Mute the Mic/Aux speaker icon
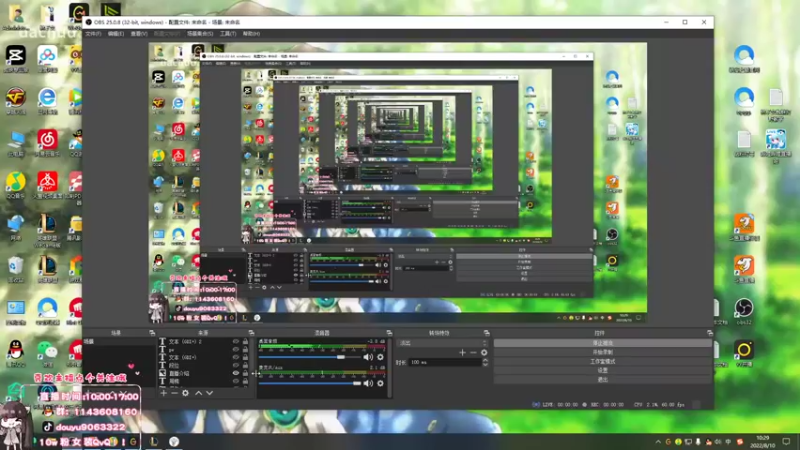 click(368, 383)
